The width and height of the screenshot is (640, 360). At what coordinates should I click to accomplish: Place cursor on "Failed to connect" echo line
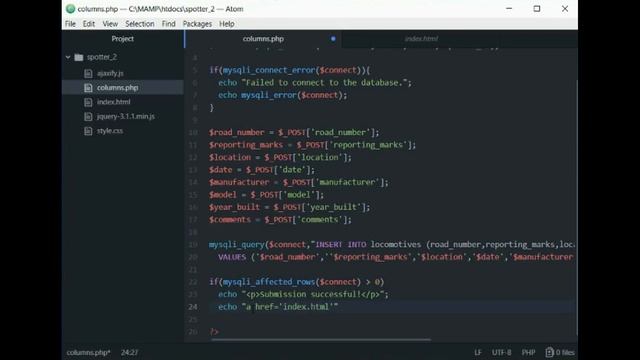(315, 83)
